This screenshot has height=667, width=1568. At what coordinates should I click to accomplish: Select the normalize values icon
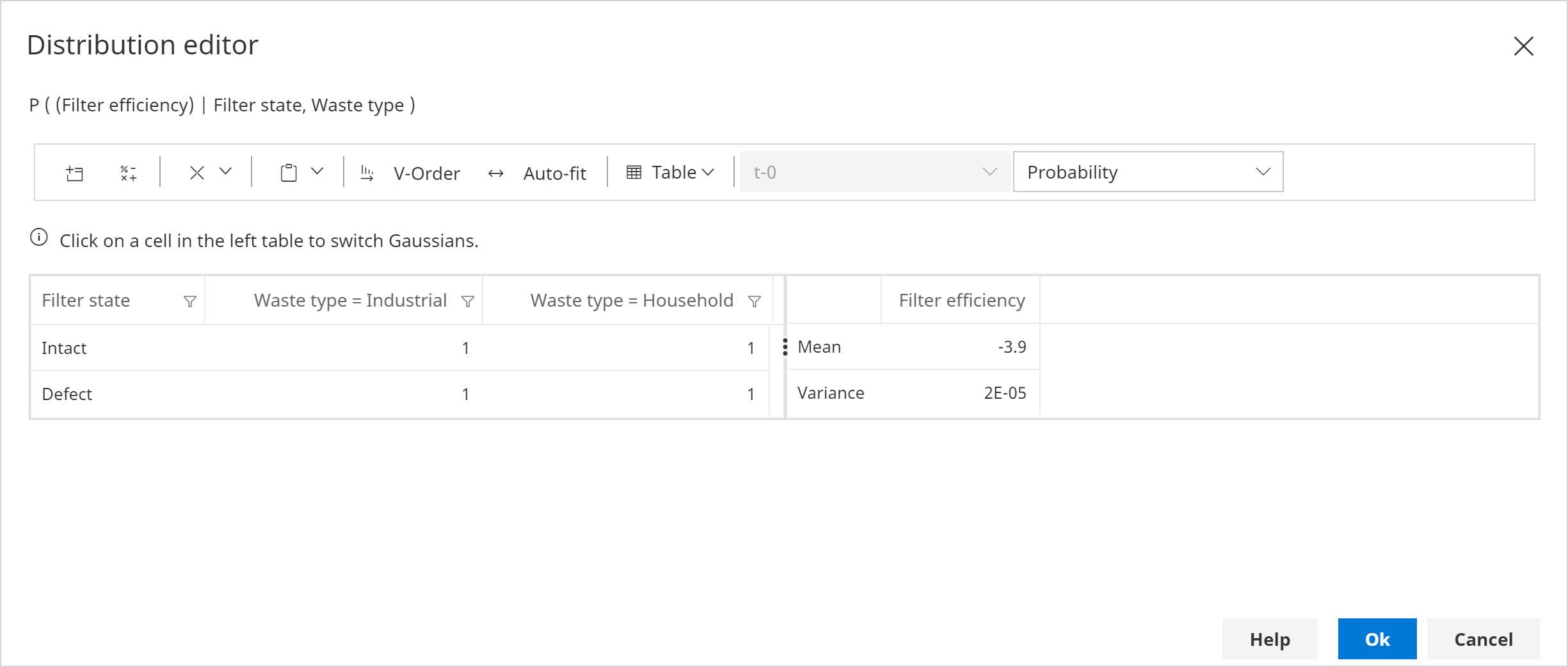pyautogui.click(x=127, y=172)
